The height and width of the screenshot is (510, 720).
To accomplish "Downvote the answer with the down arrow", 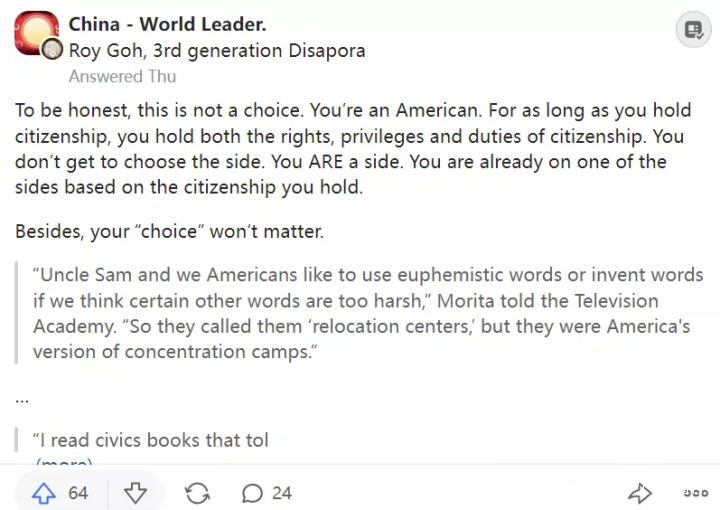I will pos(135,493).
